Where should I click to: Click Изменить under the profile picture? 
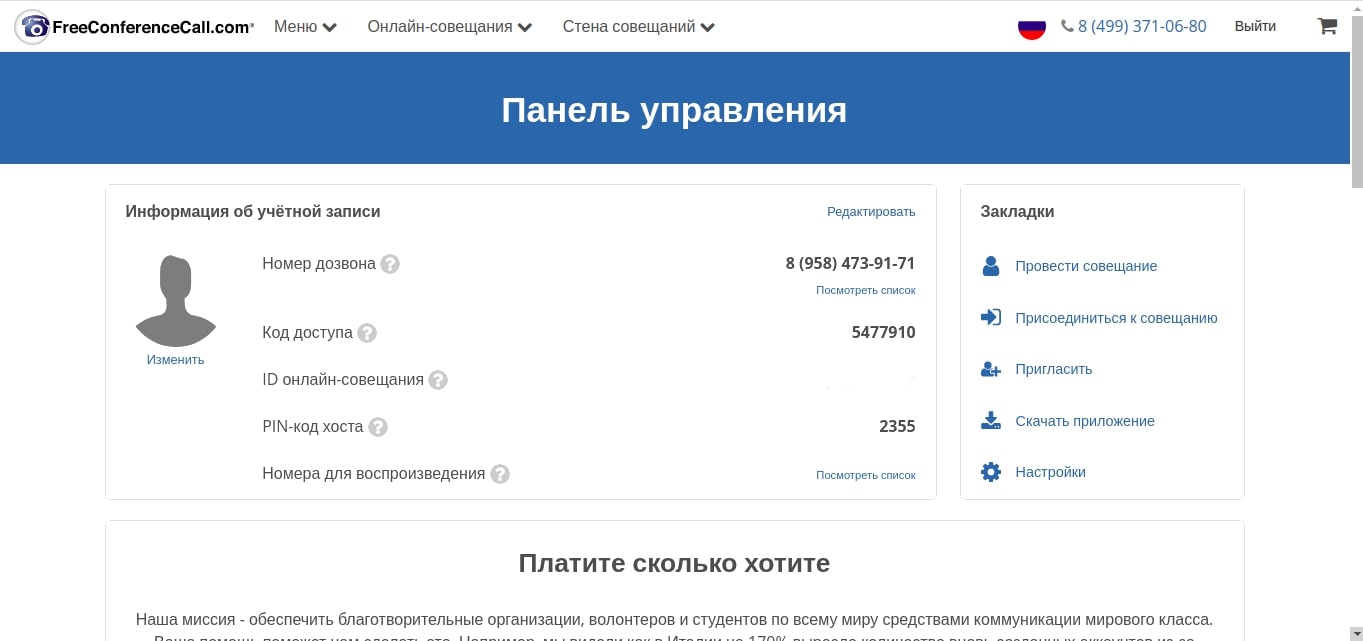pyautogui.click(x=175, y=359)
